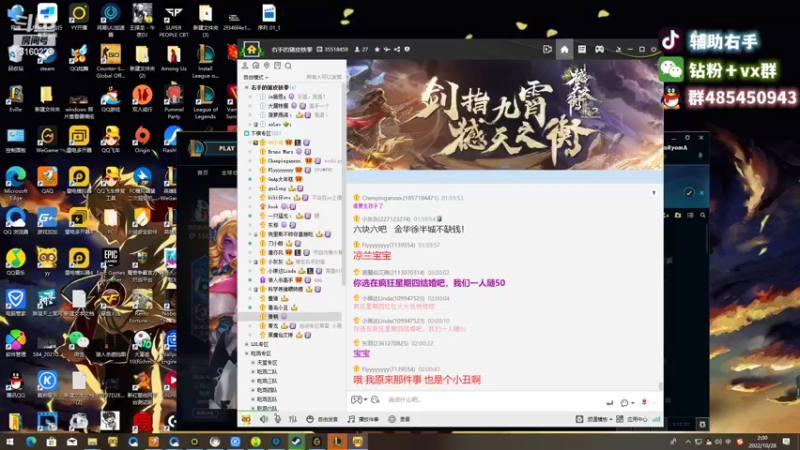Open WeGame desktop shortcut
Screen dimensions: 800x450
[x=47, y=141]
